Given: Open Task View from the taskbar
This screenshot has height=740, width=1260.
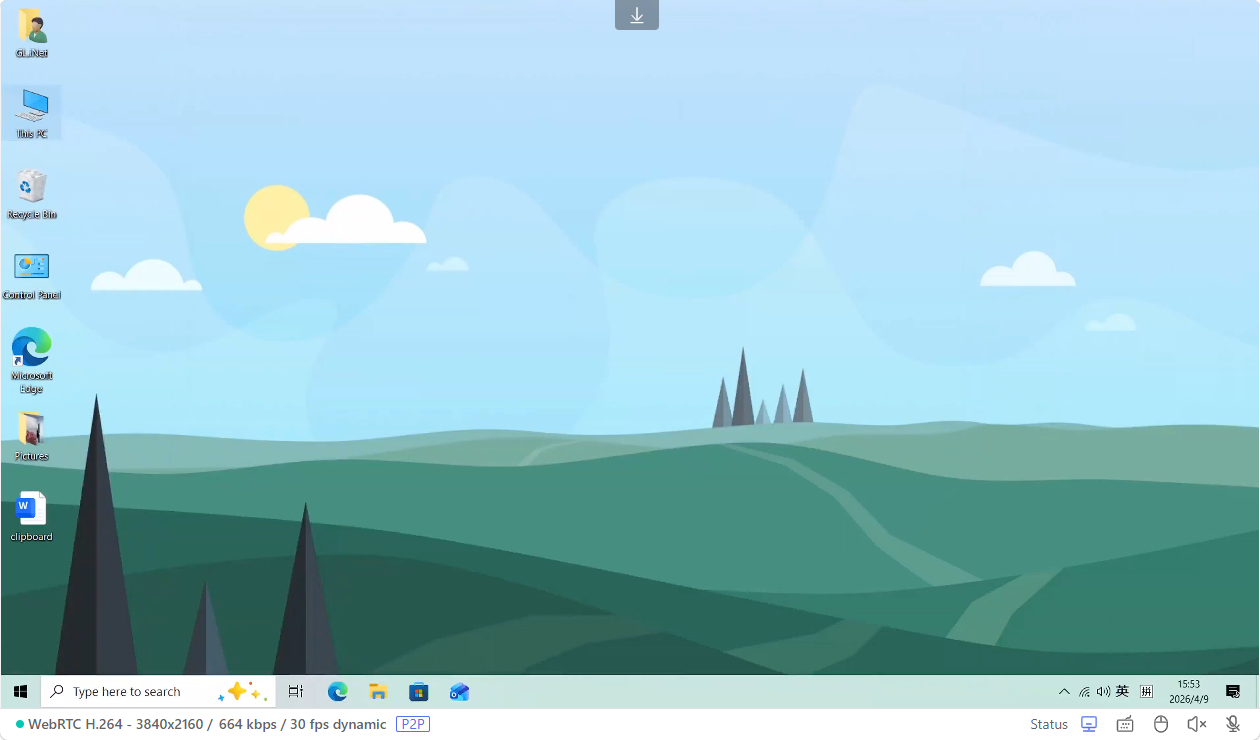Looking at the screenshot, I should (x=296, y=692).
